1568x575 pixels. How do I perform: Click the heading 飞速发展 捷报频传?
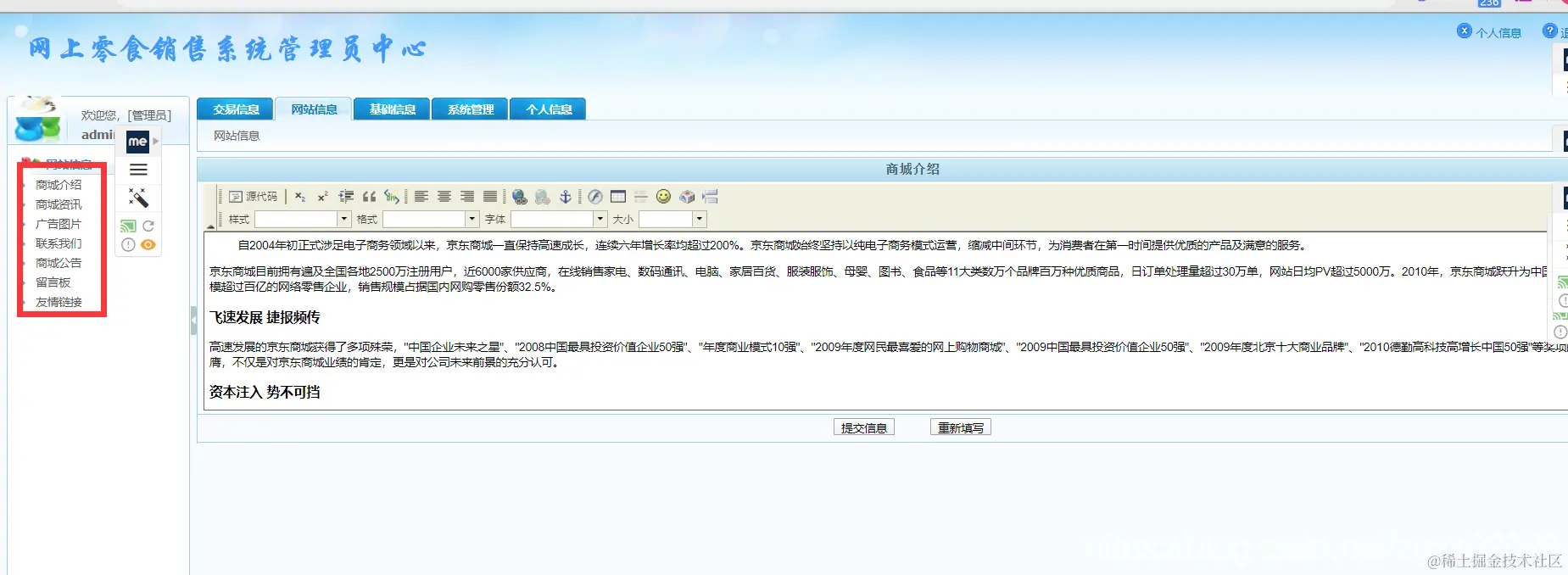tap(265, 317)
